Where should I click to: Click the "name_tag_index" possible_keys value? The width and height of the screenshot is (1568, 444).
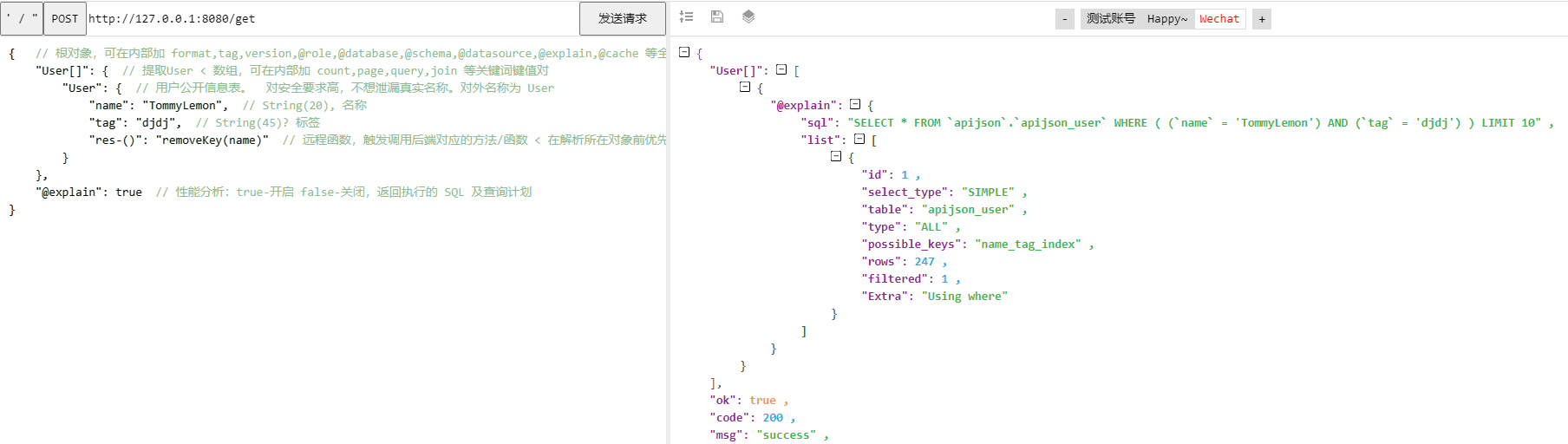coord(1028,245)
